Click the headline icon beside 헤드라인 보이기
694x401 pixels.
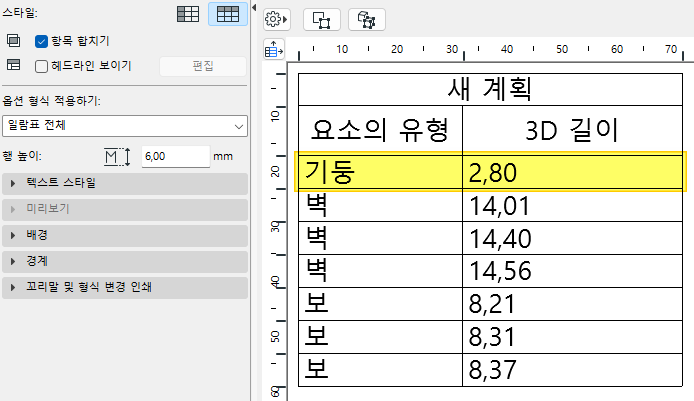[13, 65]
